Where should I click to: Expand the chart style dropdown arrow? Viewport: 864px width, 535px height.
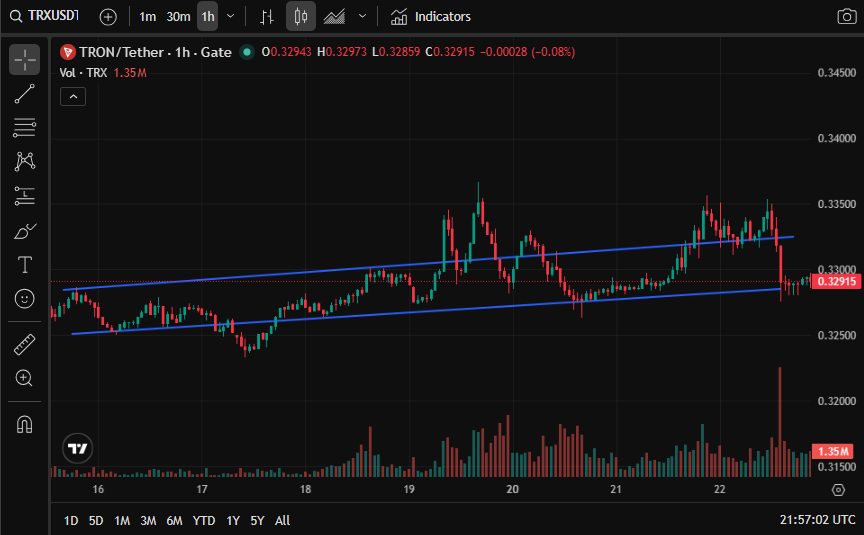(363, 17)
